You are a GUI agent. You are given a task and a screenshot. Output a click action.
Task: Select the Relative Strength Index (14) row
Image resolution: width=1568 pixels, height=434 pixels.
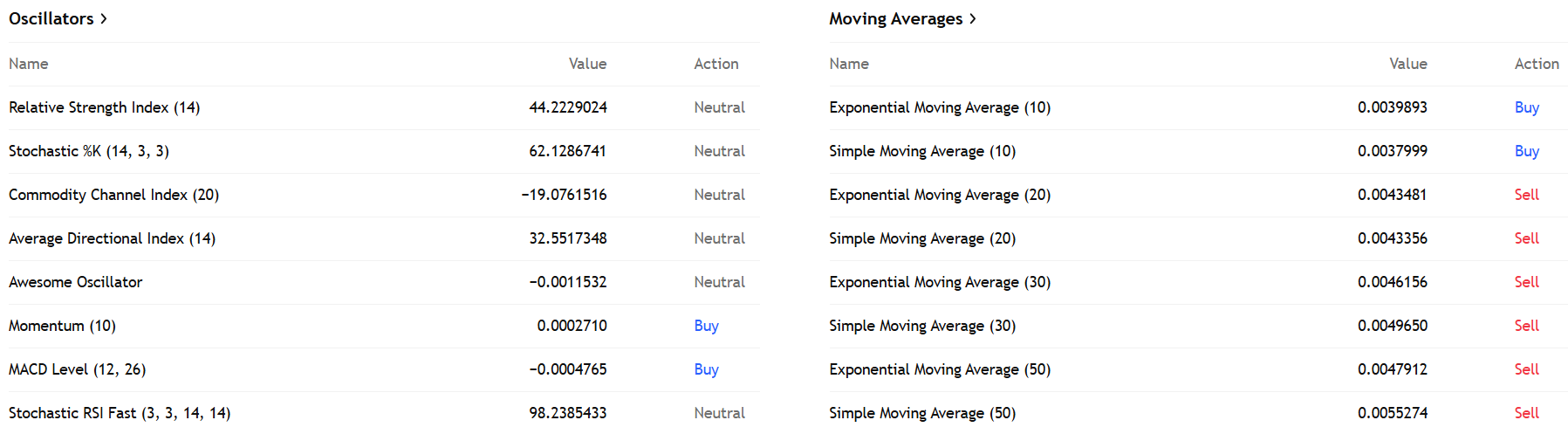[104, 107]
